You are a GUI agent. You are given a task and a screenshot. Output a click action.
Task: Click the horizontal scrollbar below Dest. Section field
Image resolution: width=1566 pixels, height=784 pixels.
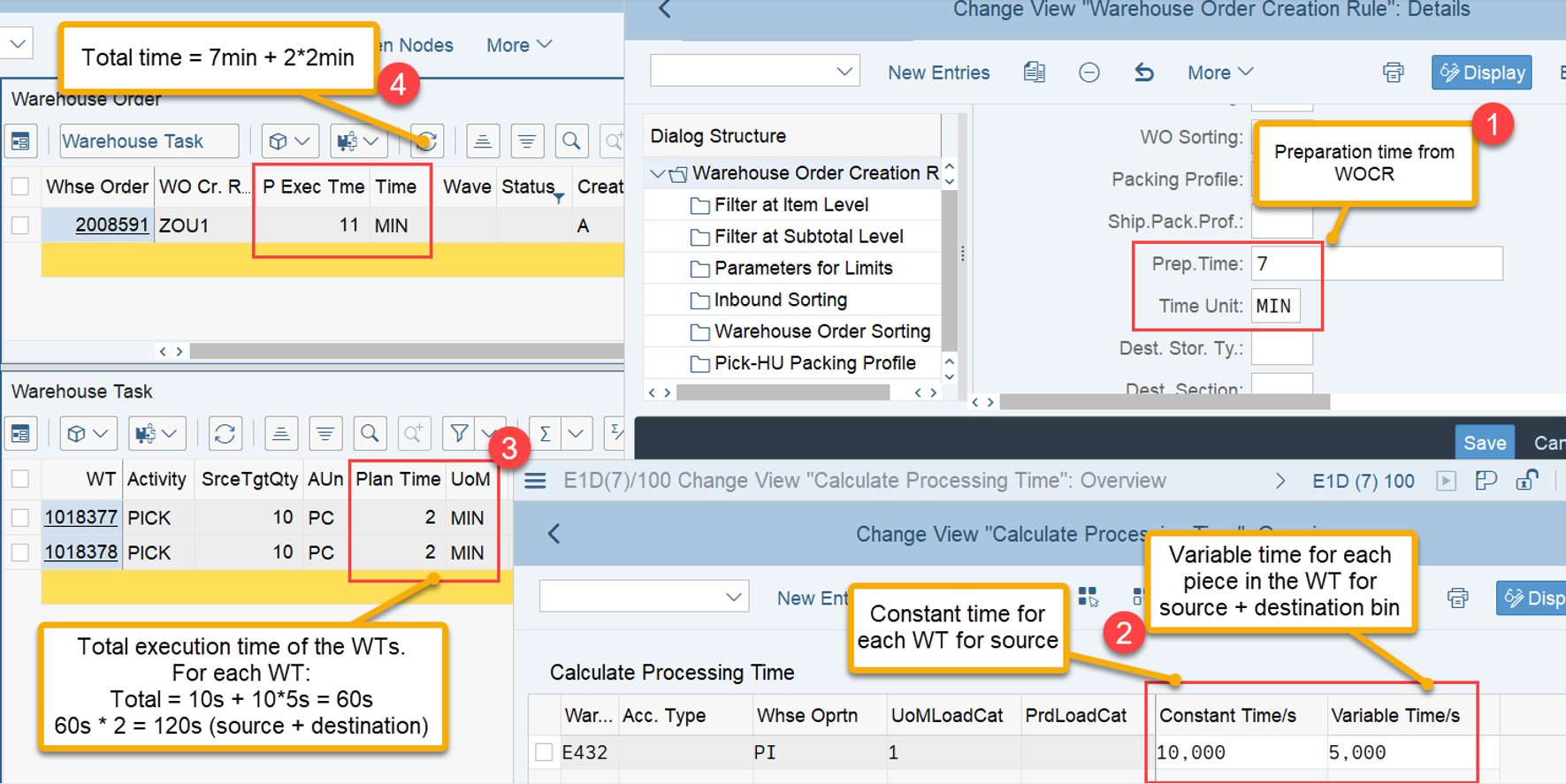[1165, 401]
